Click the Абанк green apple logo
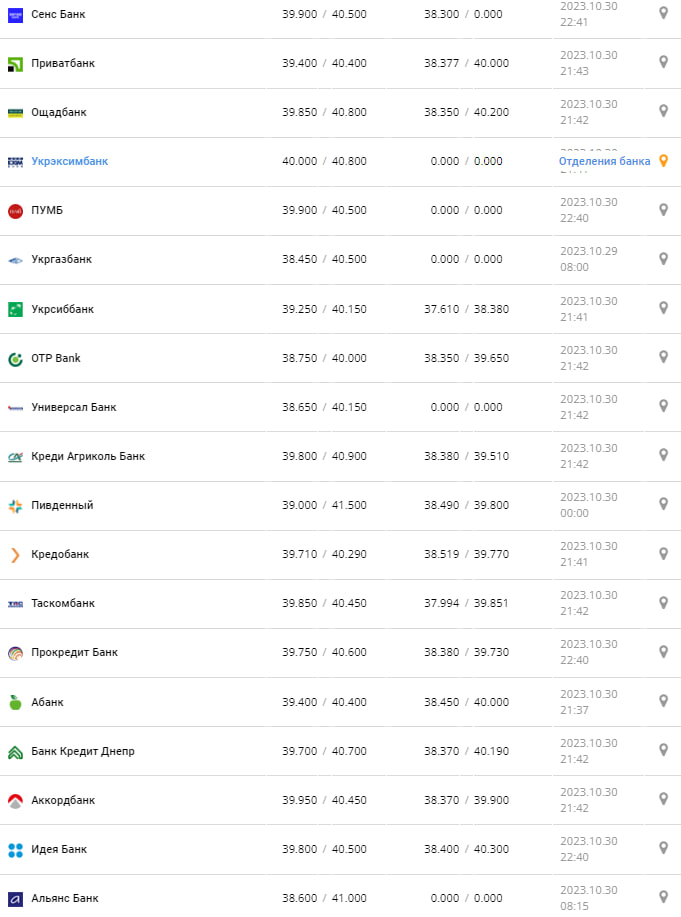Screen dimensions: 681x917 click(15, 702)
